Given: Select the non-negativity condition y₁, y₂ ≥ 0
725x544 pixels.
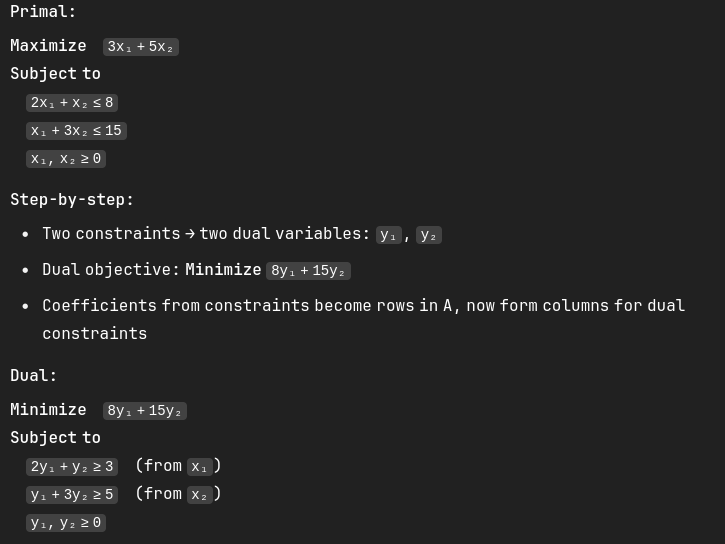Looking at the screenshot, I should (66, 523).
